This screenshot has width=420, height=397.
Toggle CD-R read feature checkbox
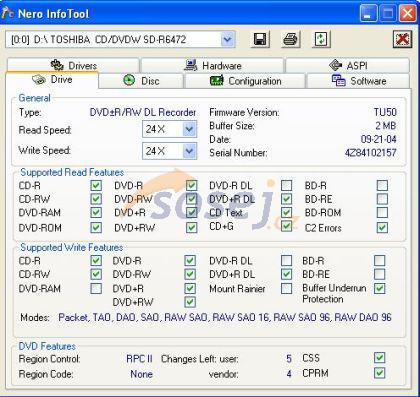[96, 185]
